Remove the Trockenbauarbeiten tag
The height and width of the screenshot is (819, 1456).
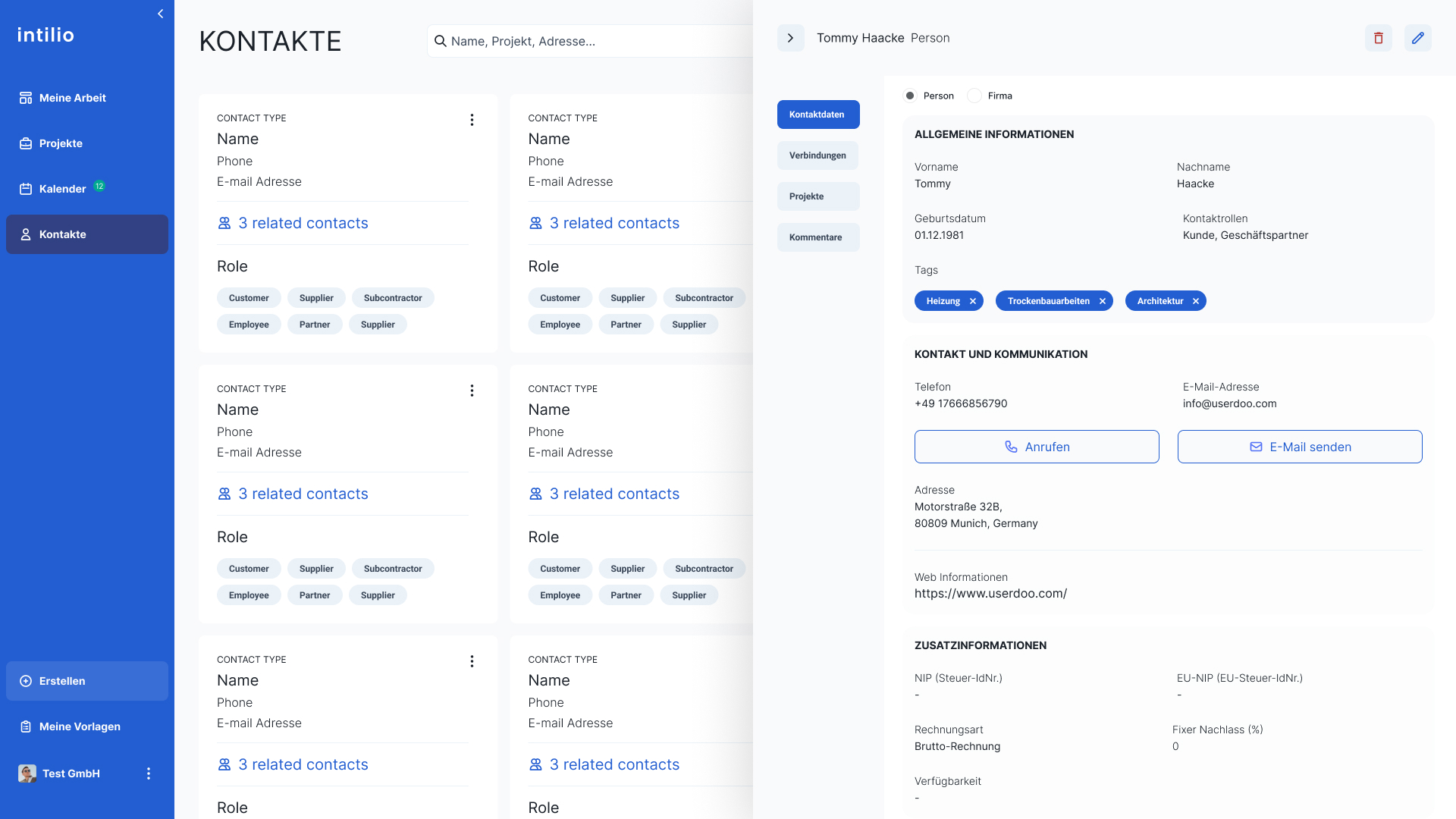[1102, 301]
